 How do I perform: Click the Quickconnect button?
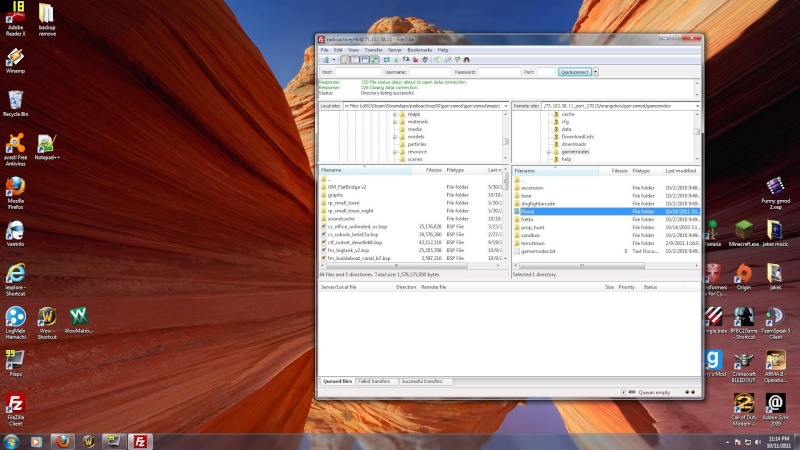574,72
